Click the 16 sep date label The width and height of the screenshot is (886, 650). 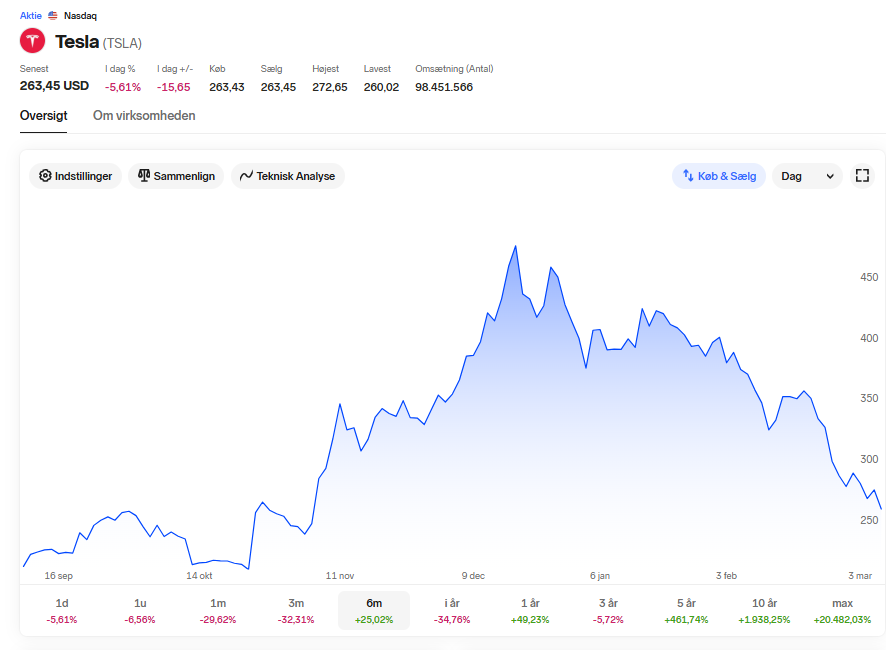click(59, 575)
